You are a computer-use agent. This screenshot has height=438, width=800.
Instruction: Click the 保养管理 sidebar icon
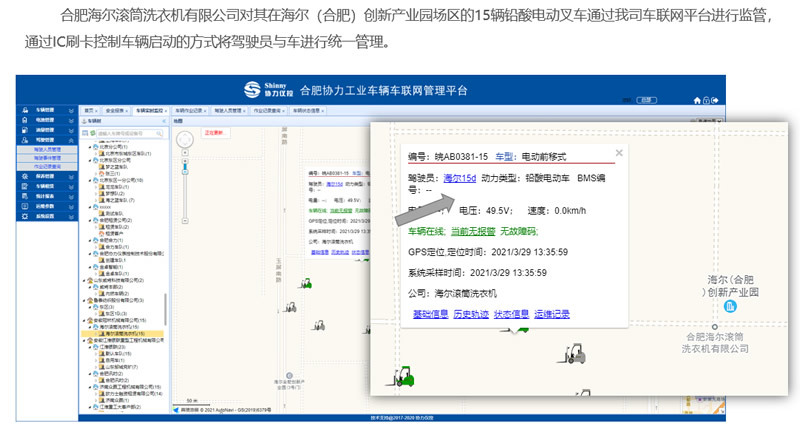tap(25, 176)
